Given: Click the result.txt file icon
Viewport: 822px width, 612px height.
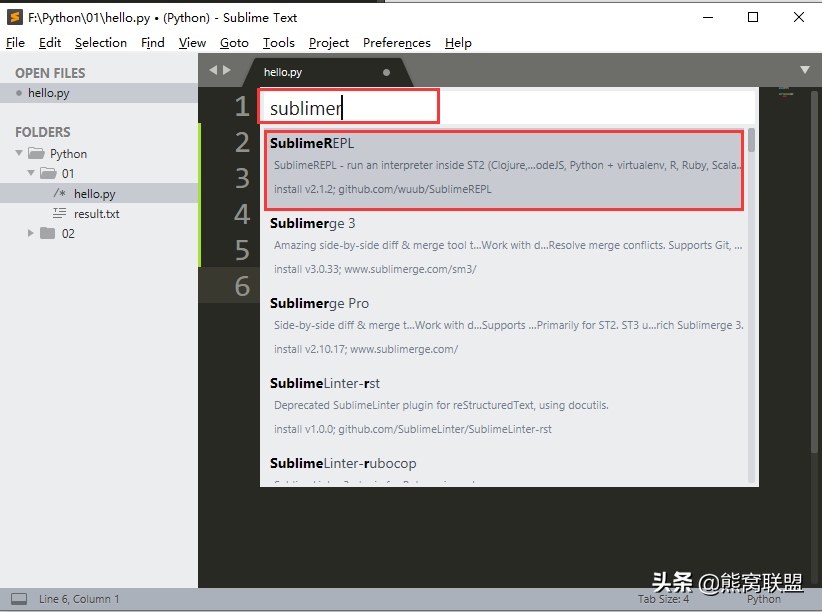Looking at the screenshot, I should (59, 213).
